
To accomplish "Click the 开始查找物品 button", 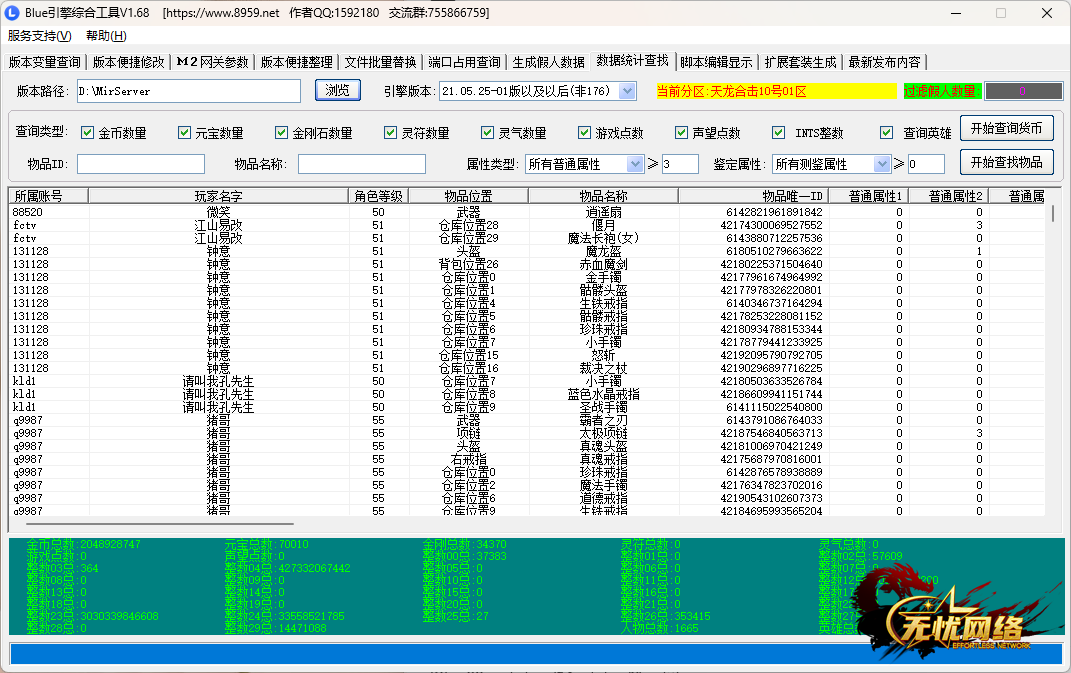I will pyautogui.click(x=1006, y=162).
